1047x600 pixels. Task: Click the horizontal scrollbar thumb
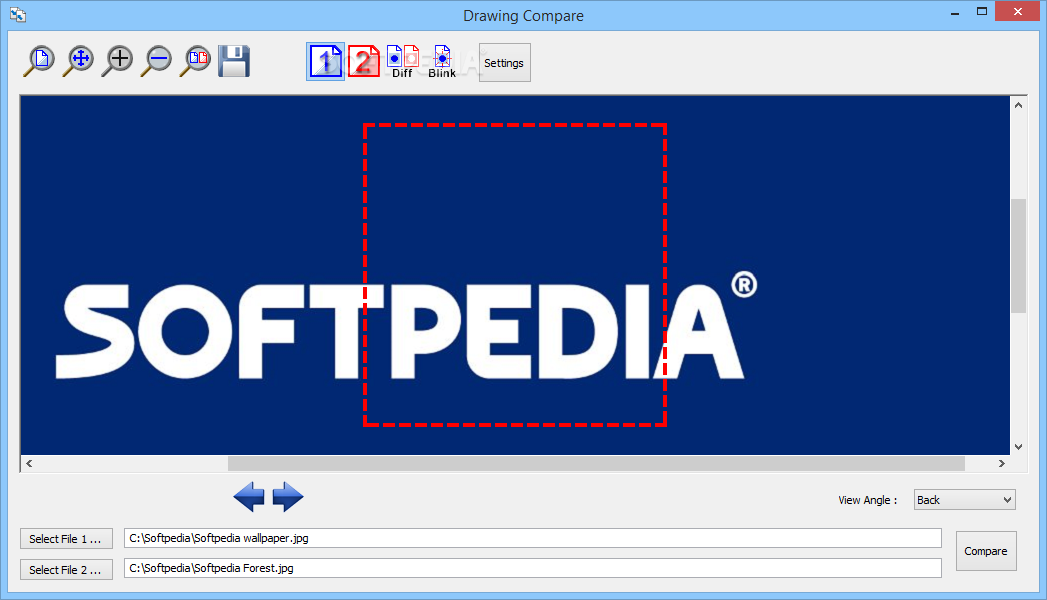(596, 463)
